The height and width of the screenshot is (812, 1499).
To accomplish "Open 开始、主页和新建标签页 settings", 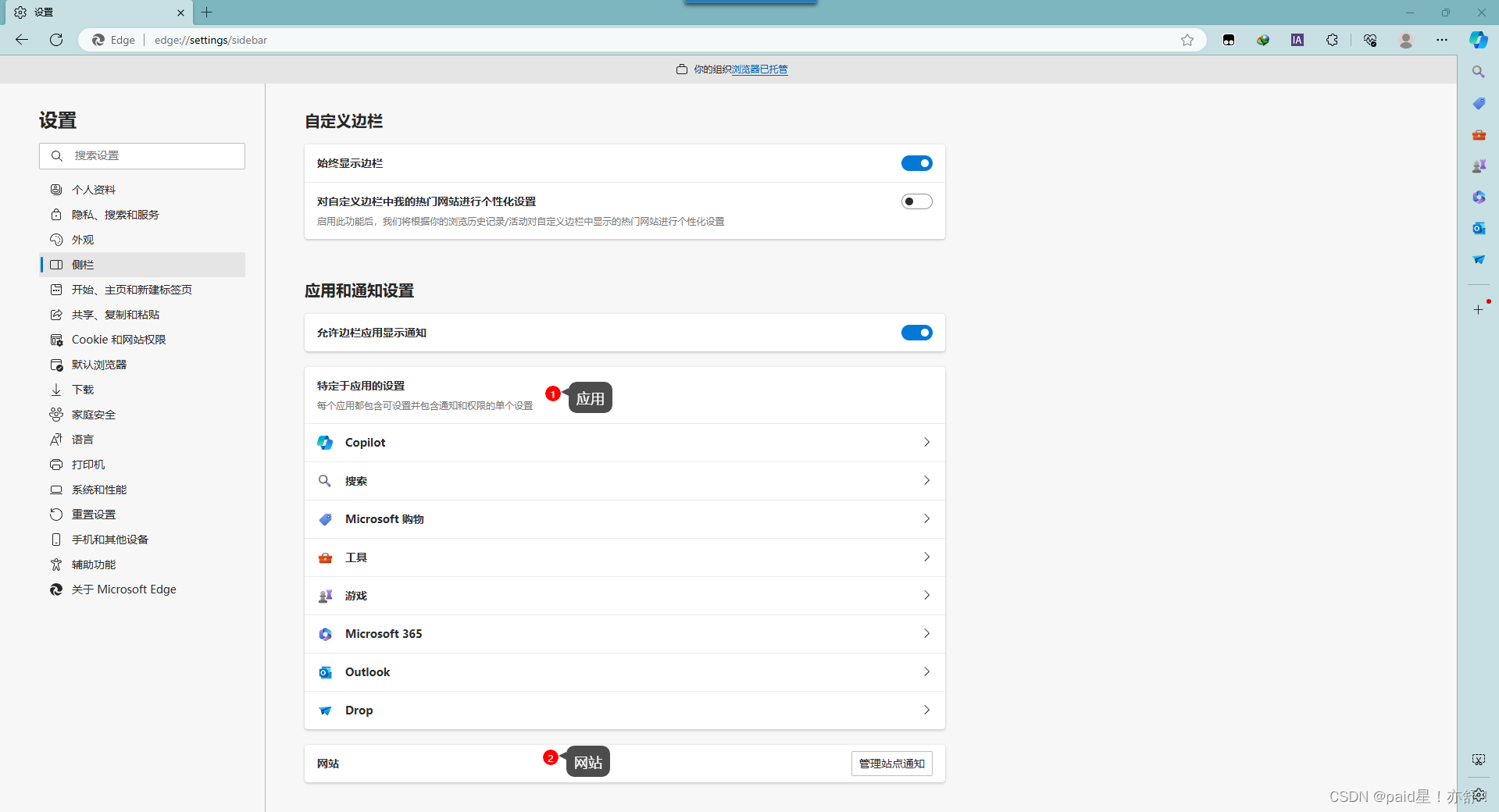I will click(142, 290).
